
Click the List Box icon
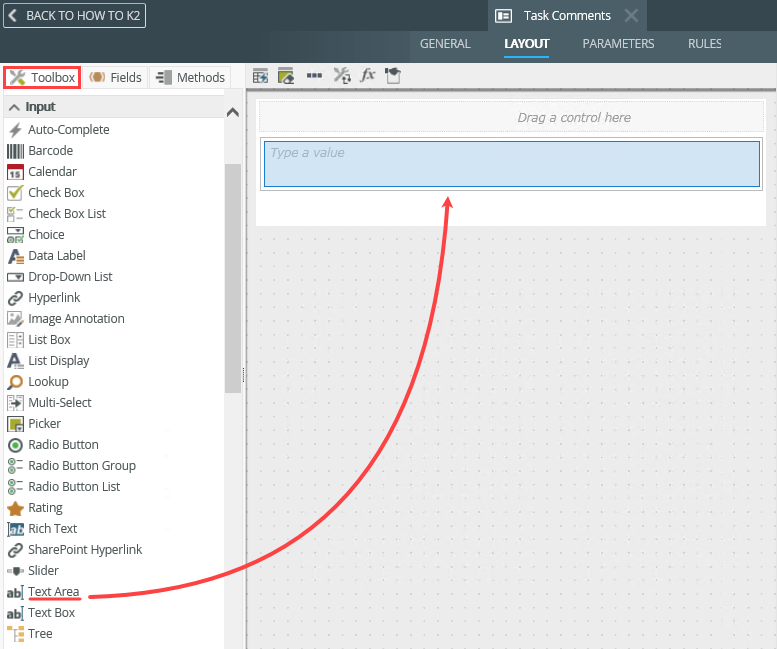pos(15,340)
